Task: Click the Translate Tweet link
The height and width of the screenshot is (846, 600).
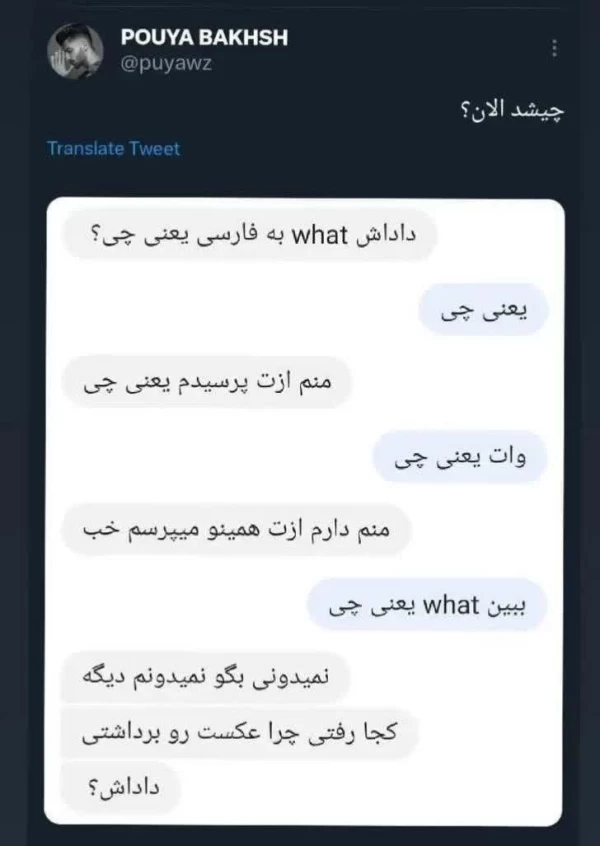Action: (x=111, y=148)
